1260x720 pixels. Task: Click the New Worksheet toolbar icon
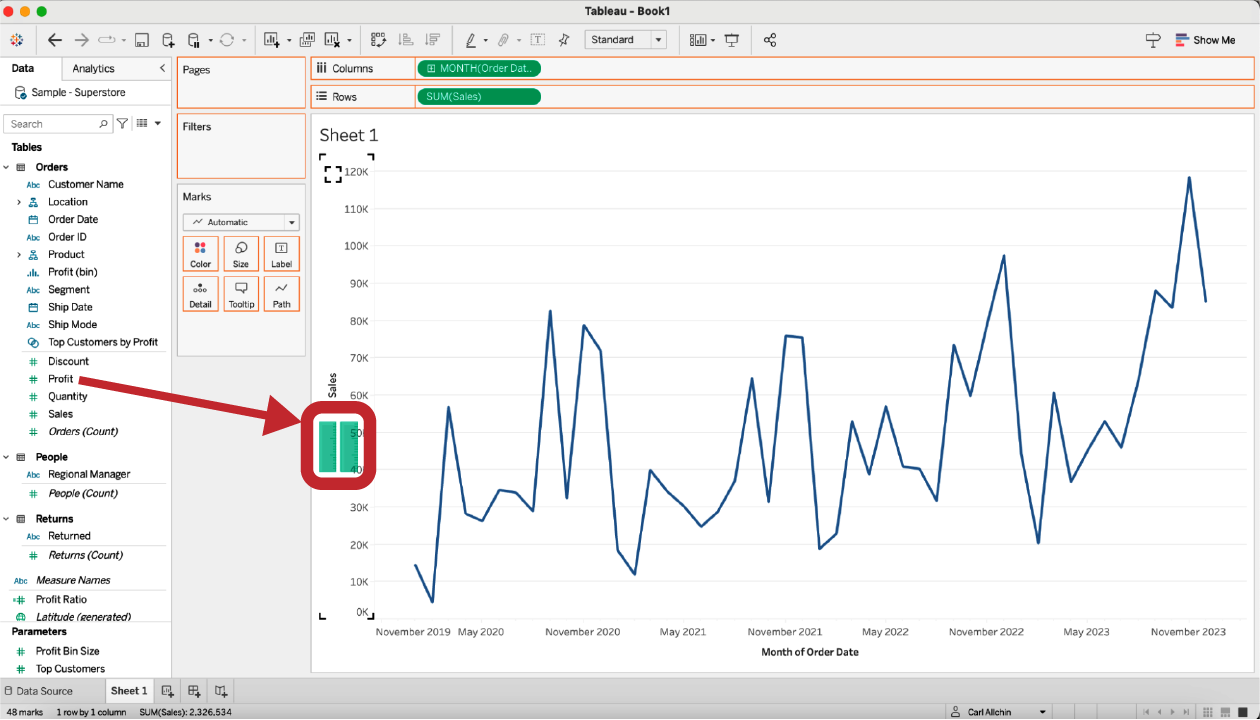(x=272, y=40)
